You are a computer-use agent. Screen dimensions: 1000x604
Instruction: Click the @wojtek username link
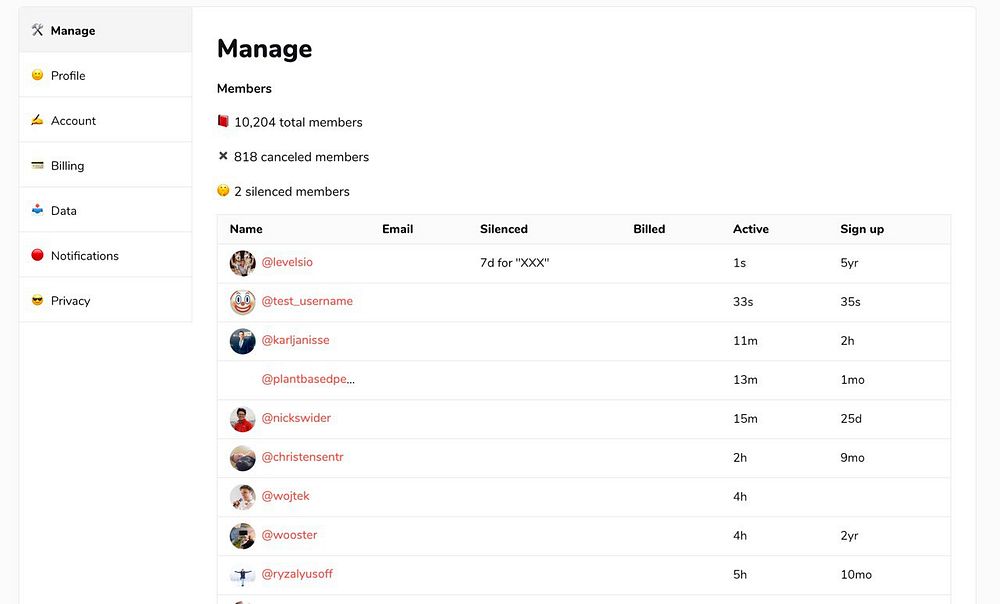point(285,496)
